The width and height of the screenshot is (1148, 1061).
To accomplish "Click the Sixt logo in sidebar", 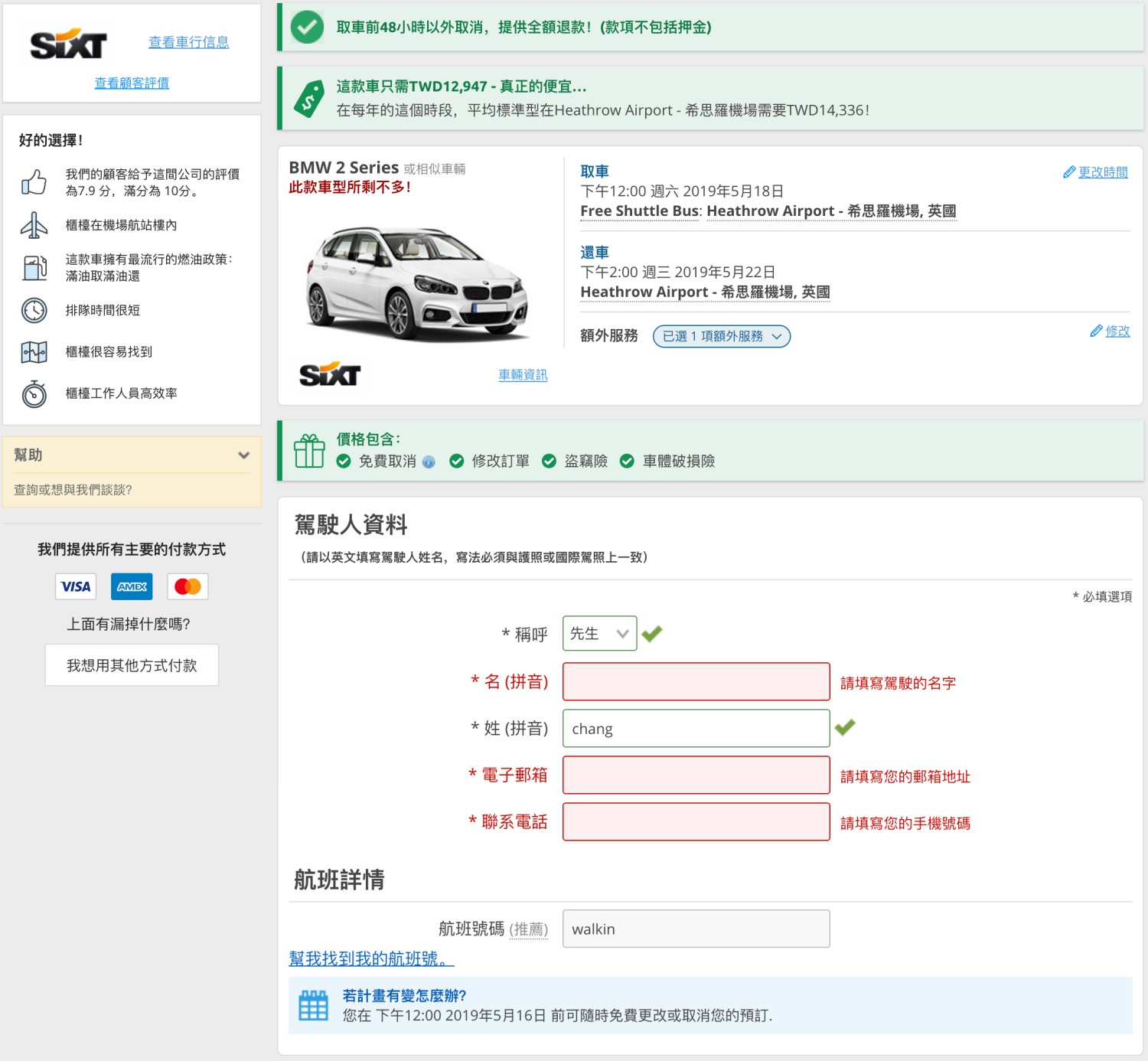I will click(68, 44).
